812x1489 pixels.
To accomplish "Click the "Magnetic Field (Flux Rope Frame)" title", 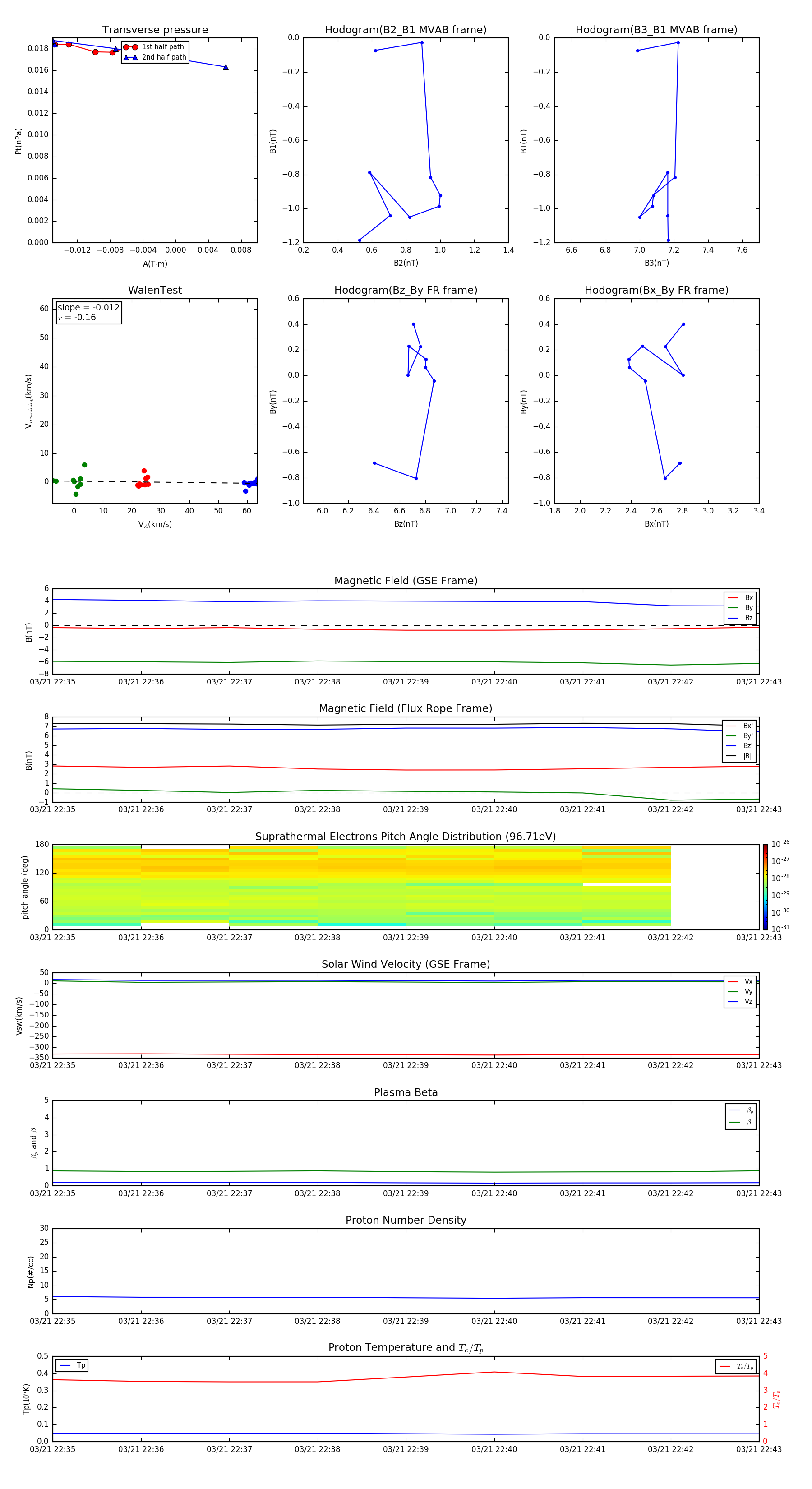I will [406, 709].
